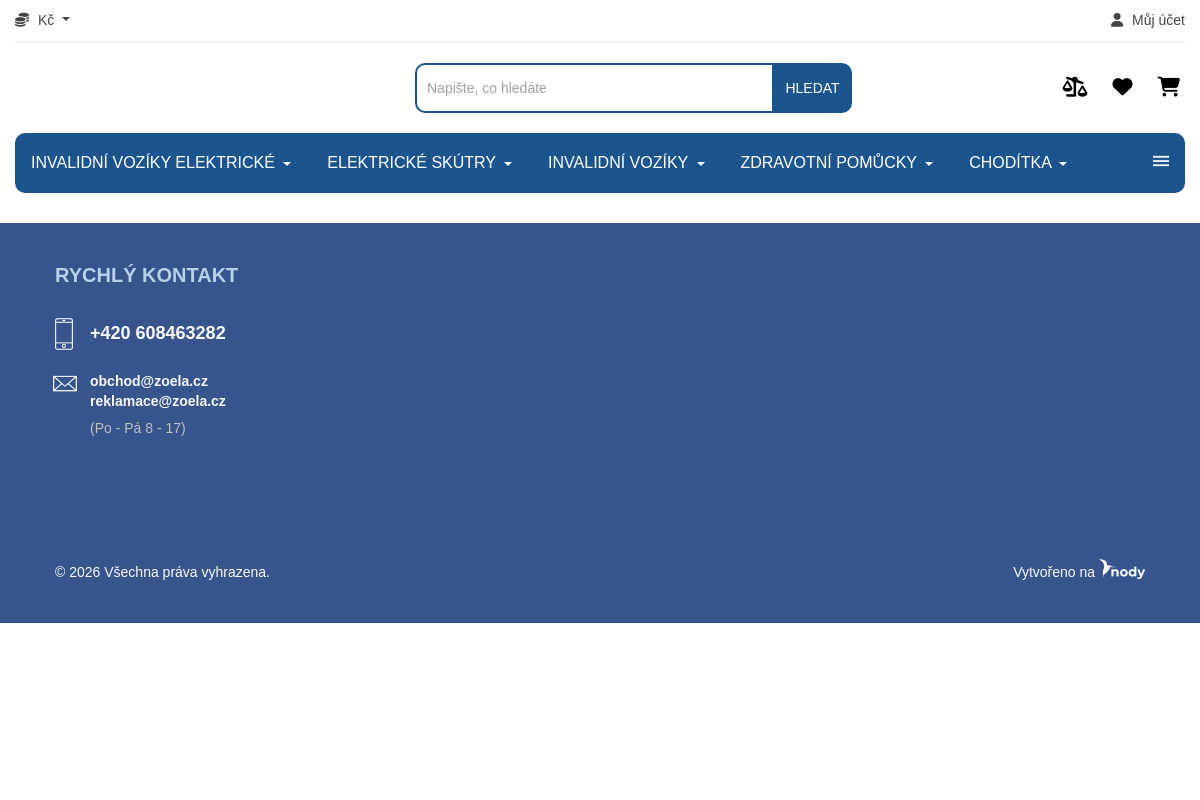
Task: Open the Nody logo link
Action: point(1122,570)
